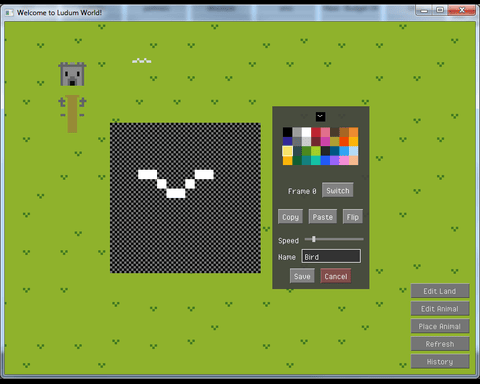Pick the dark slate swatch next to pale yellow
The image size is (480, 384).
pos(297,151)
